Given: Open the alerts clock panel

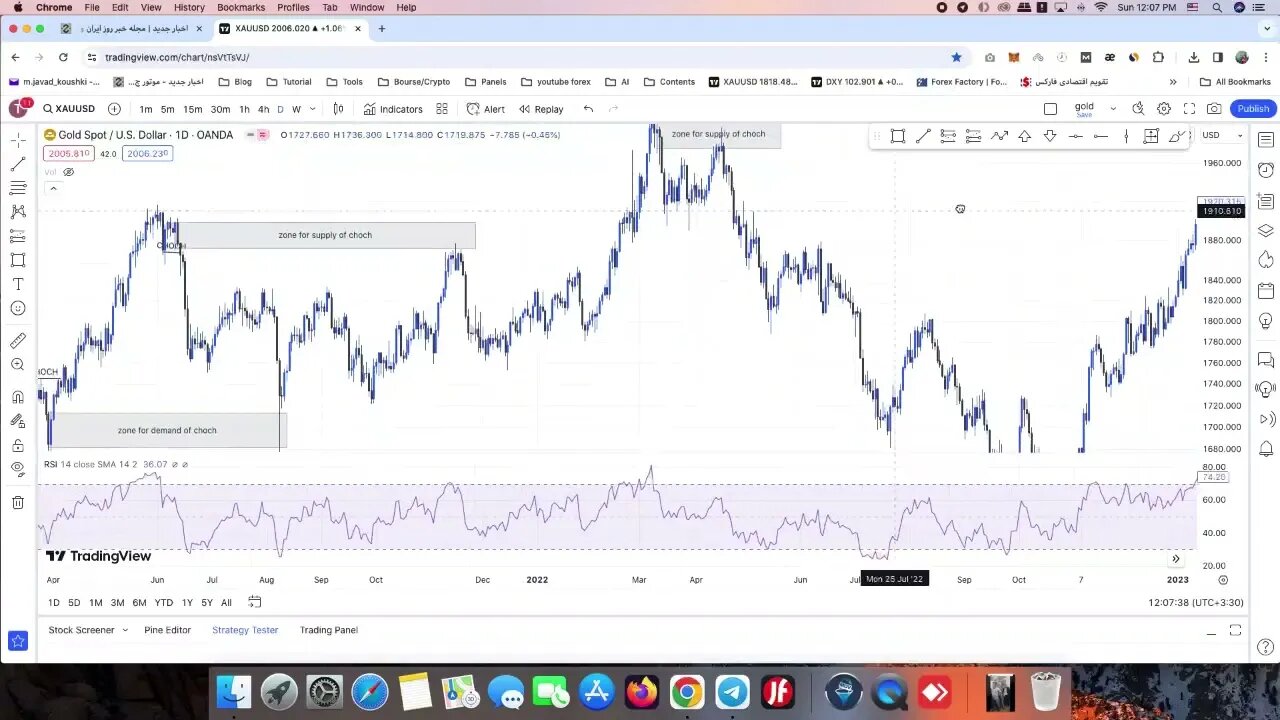Looking at the screenshot, I should point(1266,170).
